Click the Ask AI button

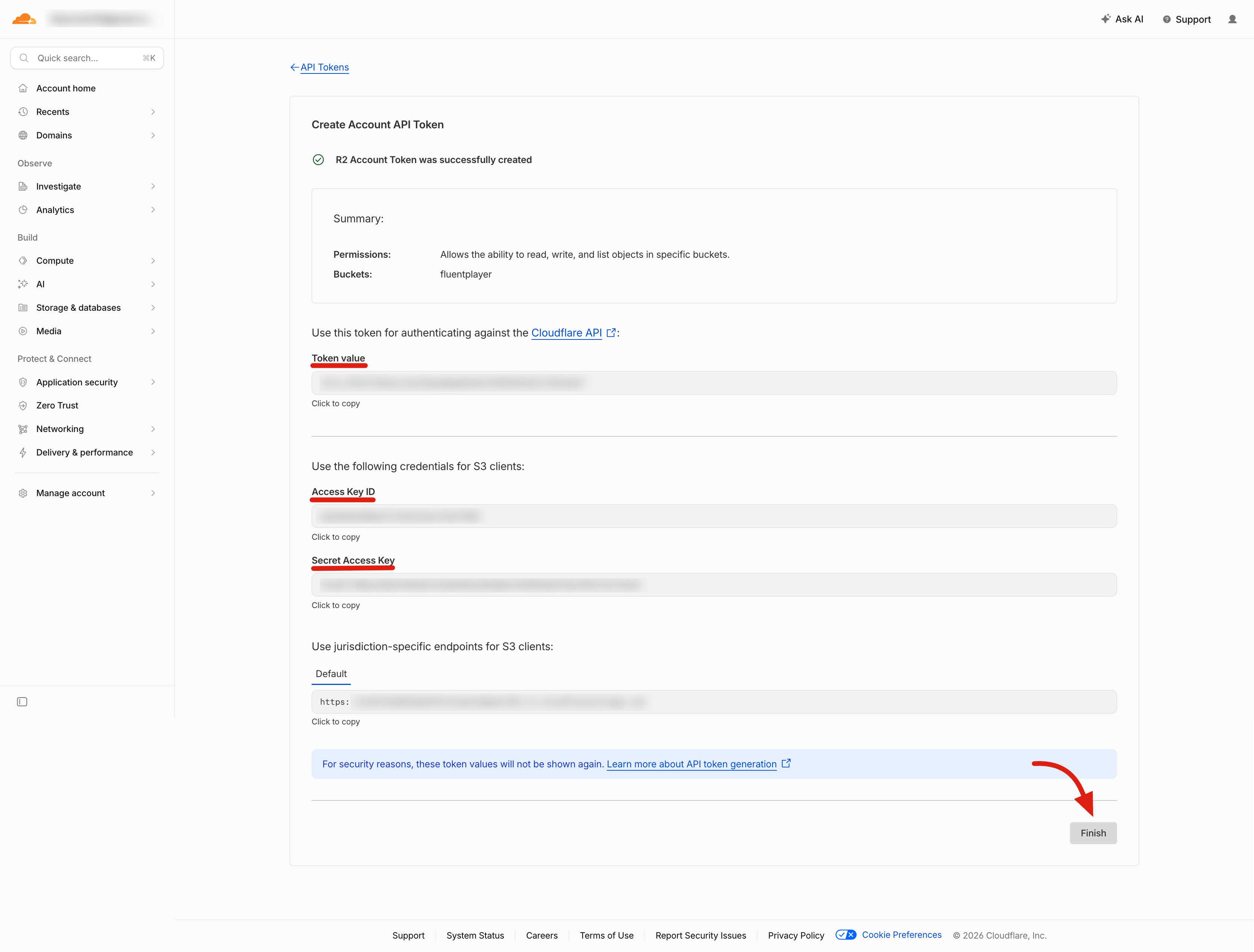pyautogui.click(x=1122, y=19)
